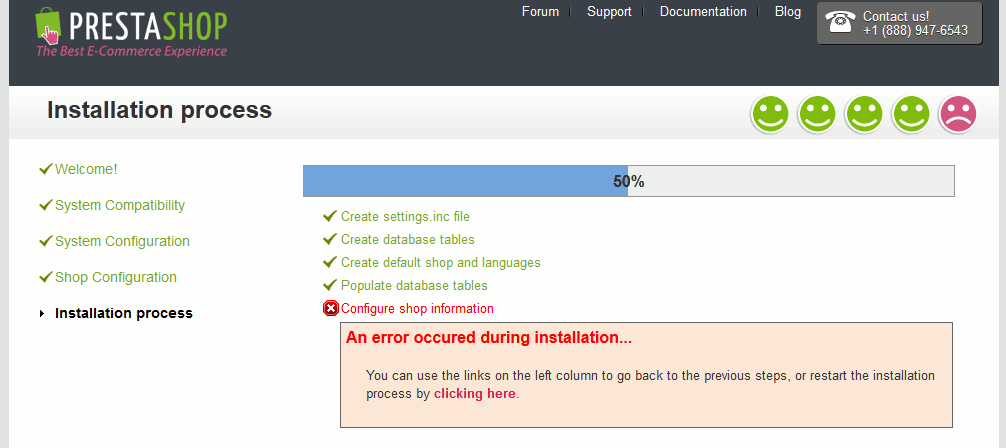Go back to the Welcome! step

86,169
